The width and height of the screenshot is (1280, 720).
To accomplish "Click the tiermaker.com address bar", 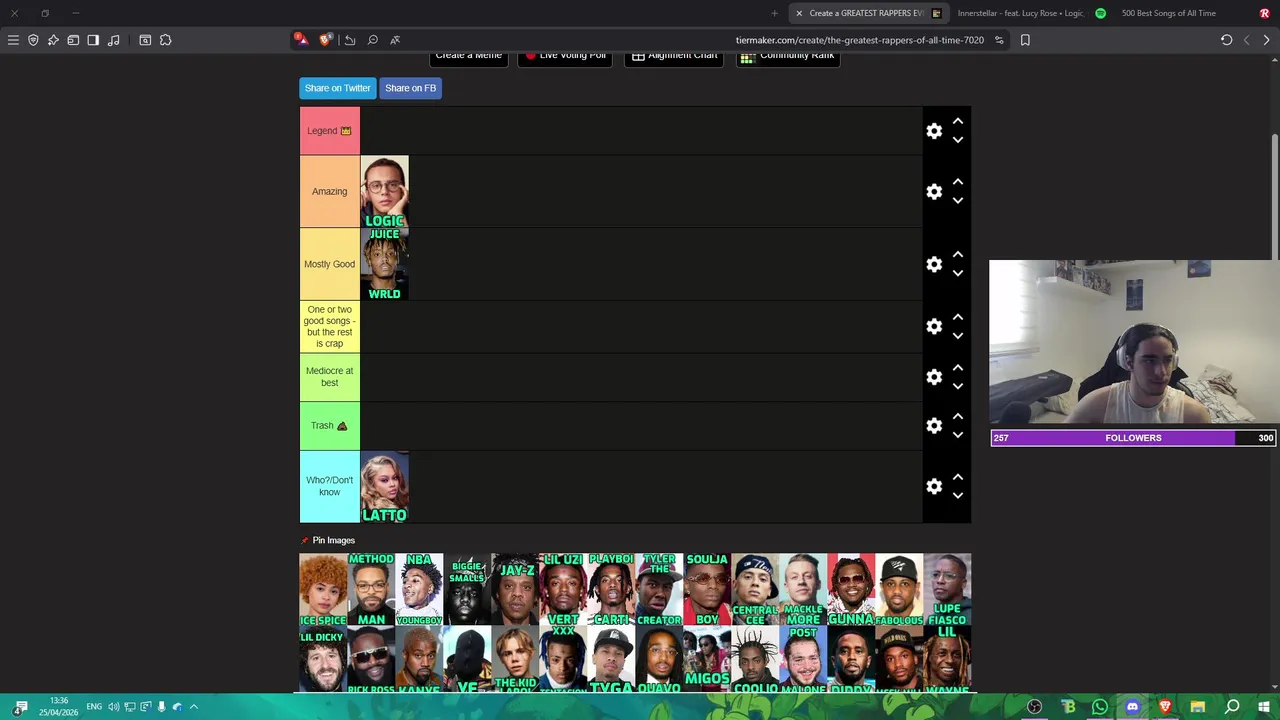I will point(859,40).
